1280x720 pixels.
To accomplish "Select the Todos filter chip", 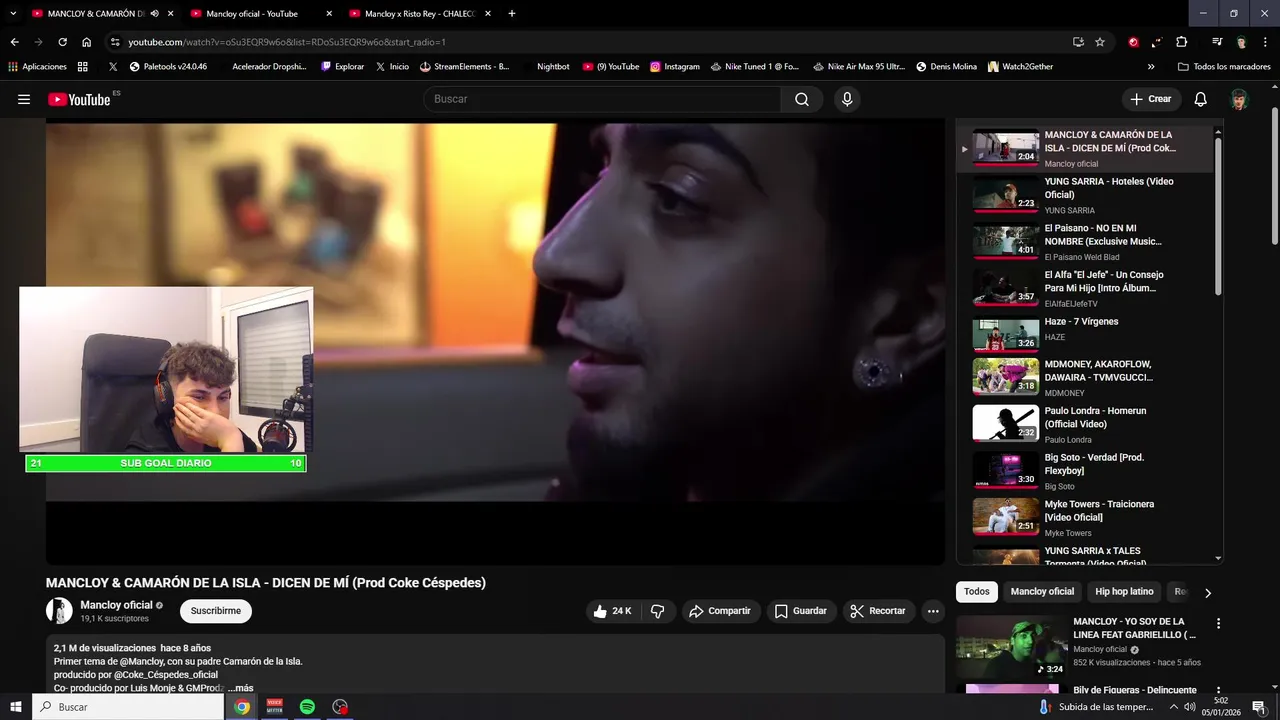I will pyautogui.click(x=977, y=591).
